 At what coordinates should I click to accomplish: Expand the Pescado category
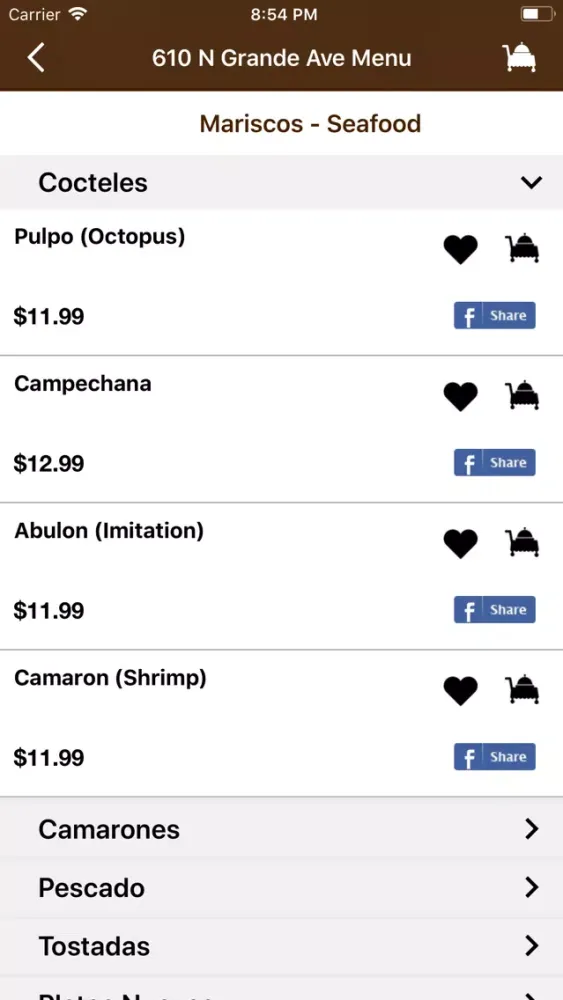tap(281, 888)
